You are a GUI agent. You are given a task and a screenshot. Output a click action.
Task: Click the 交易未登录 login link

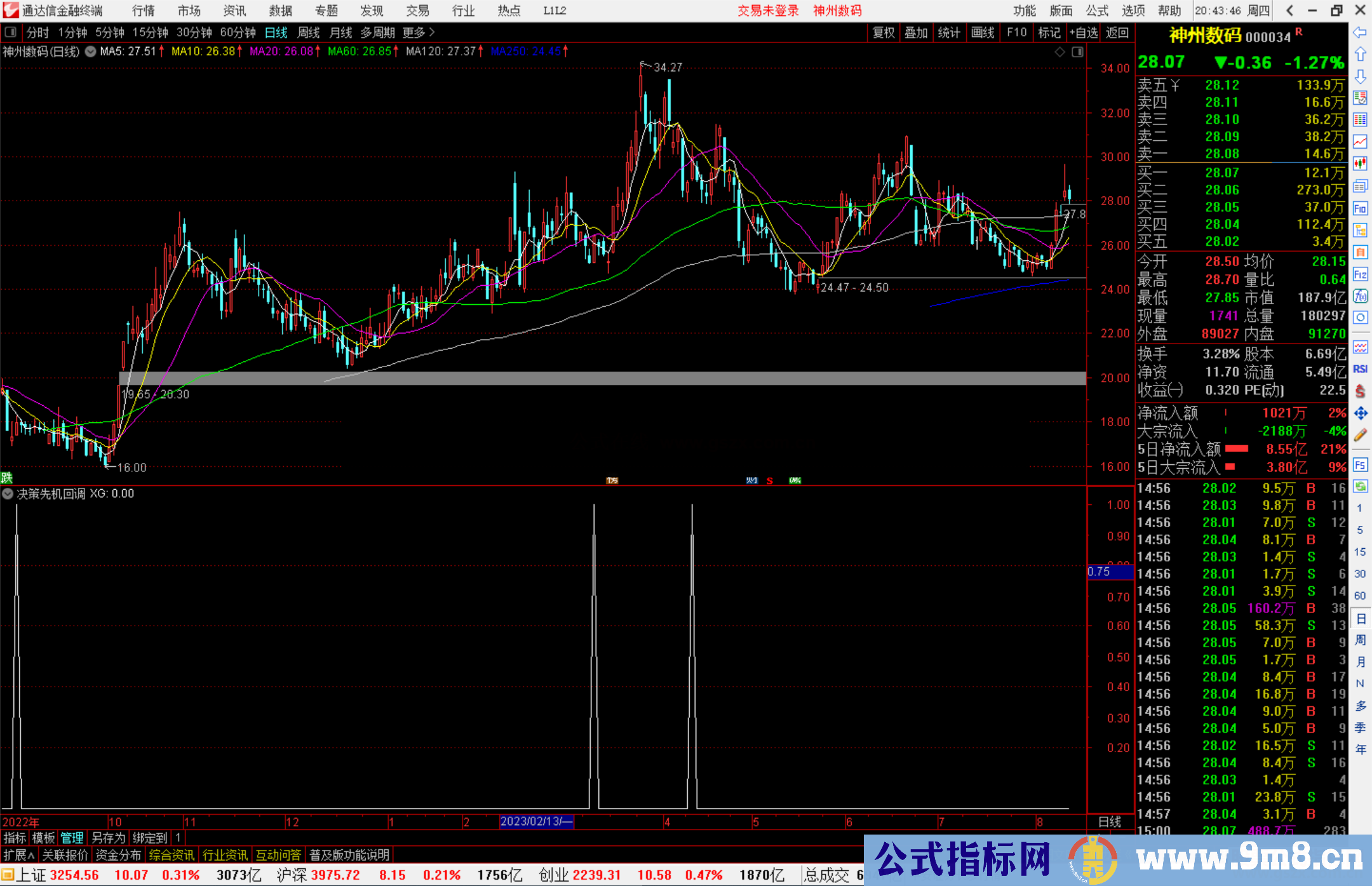tap(769, 11)
